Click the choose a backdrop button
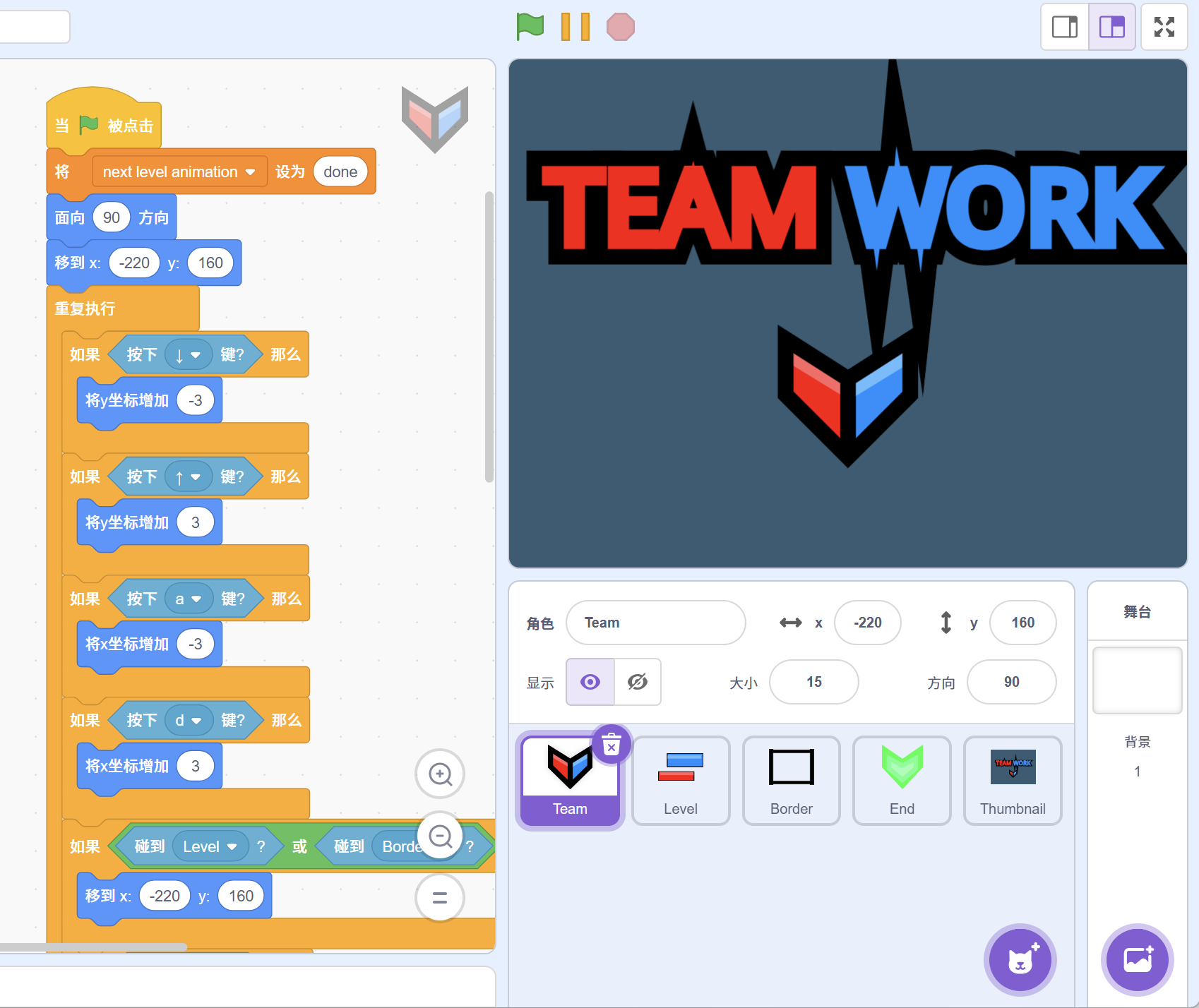The image size is (1199, 1008). (x=1137, y=959)
